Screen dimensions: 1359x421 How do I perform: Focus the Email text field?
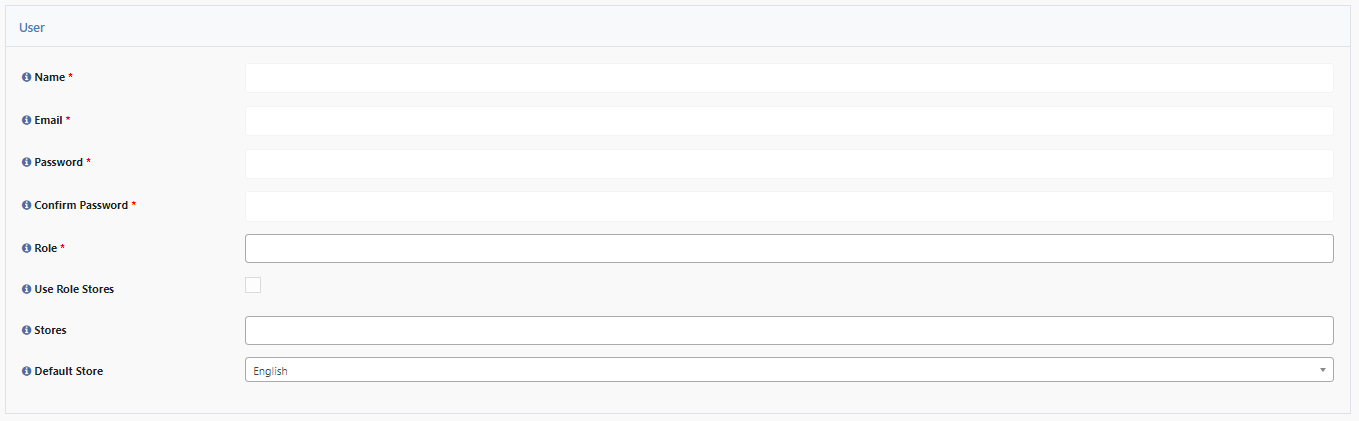tap(789, 121)
